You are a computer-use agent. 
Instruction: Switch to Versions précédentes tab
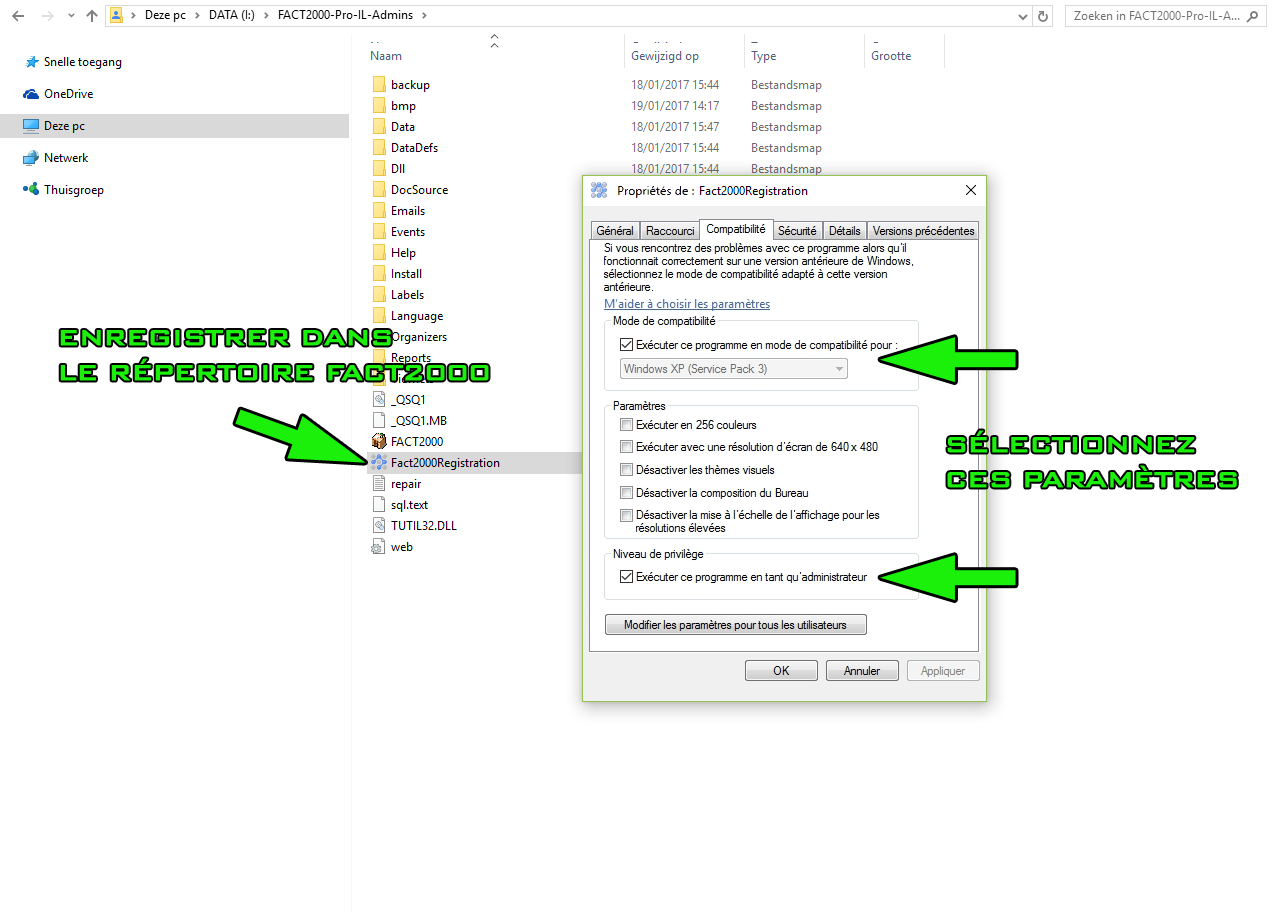(x=923, y=231)
